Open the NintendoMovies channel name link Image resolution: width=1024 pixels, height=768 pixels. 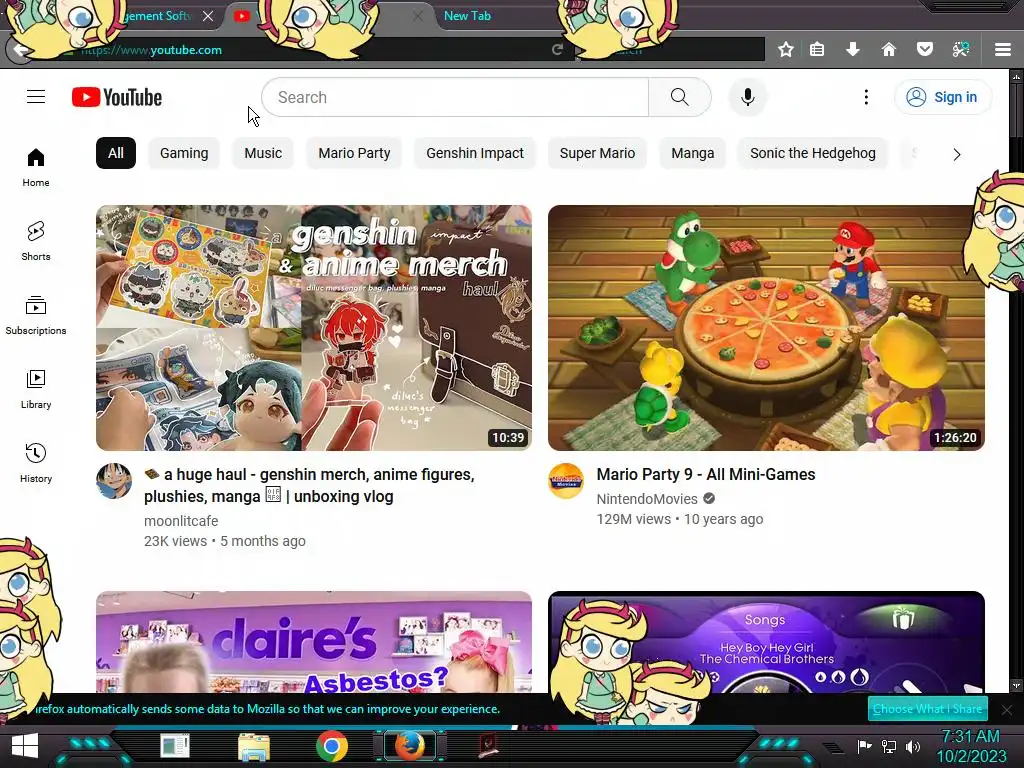point(647,499)
